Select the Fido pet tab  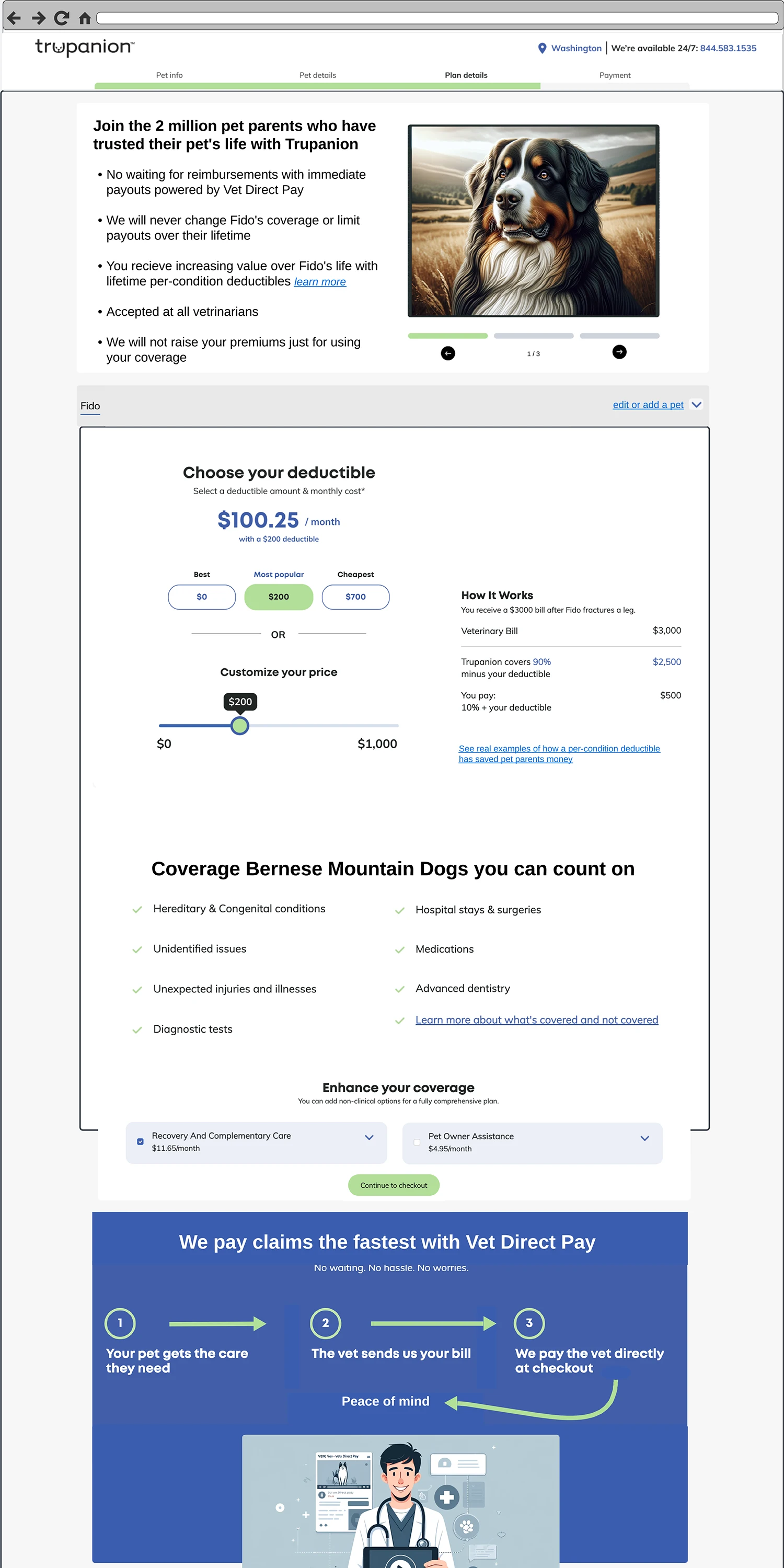point(90,406)
